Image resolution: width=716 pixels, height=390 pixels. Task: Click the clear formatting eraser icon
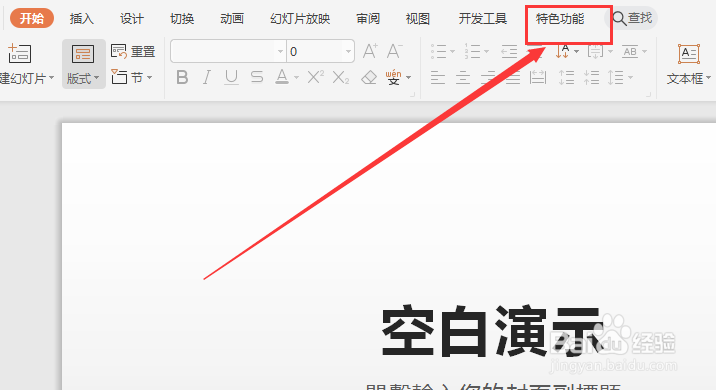point(369,77)
